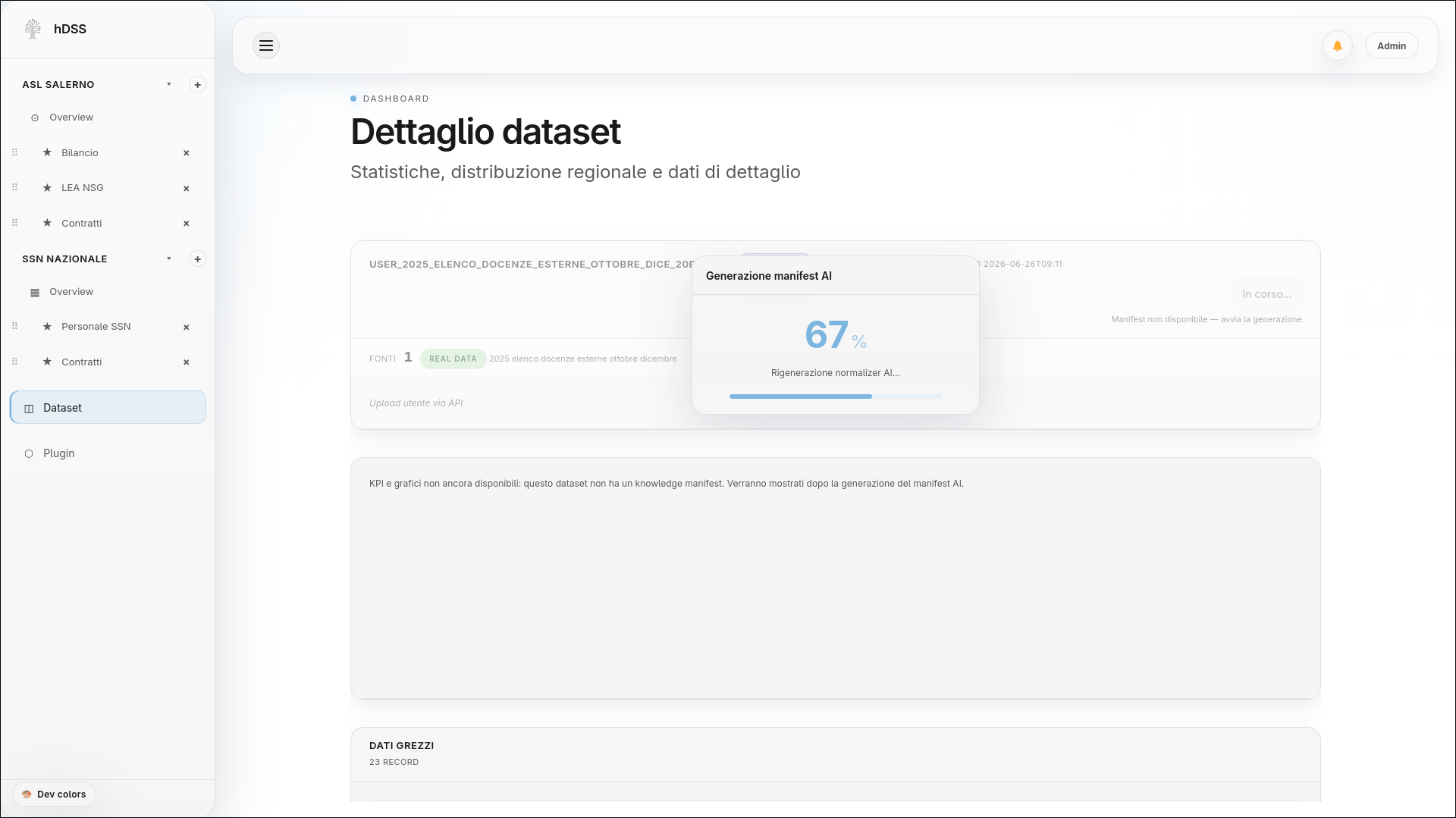This screenshot has height=818, width=1456.
Task: Open the LEA NSG dashboard
Action: pos(82,187)
